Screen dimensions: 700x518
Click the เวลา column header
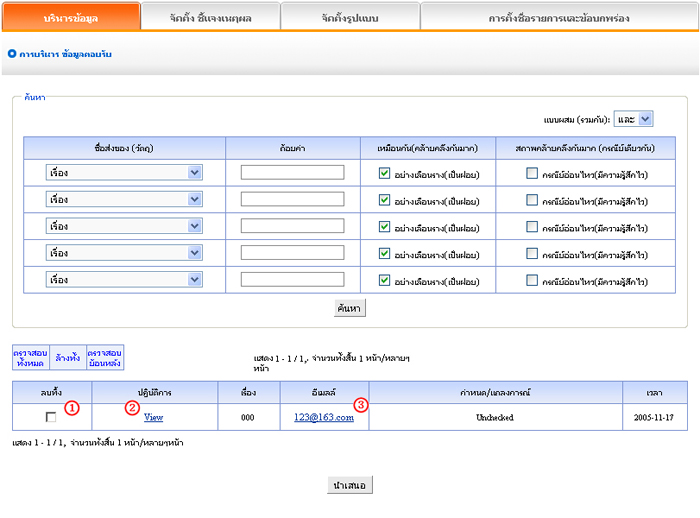[654, 393]
